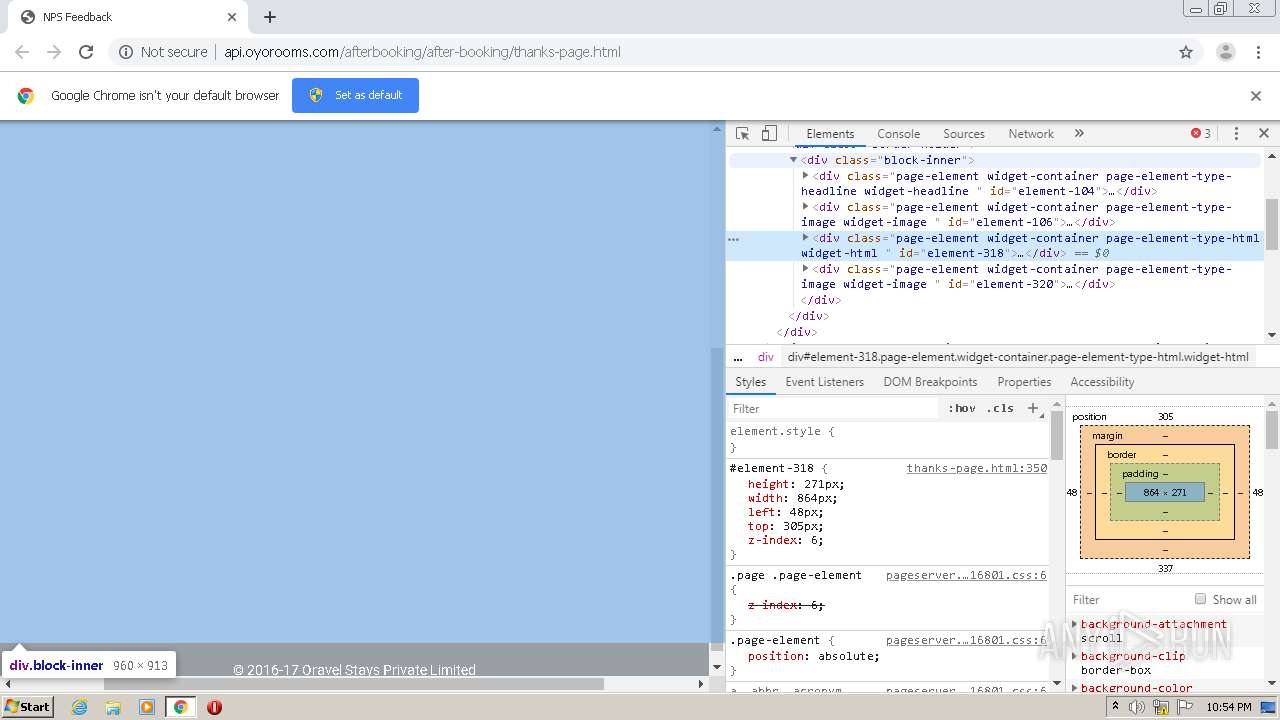Image resolution: width=1280 pixels, height=720 pixels.
Task: Open the selected node's ellipsis actions
Action: click(734, 239)
